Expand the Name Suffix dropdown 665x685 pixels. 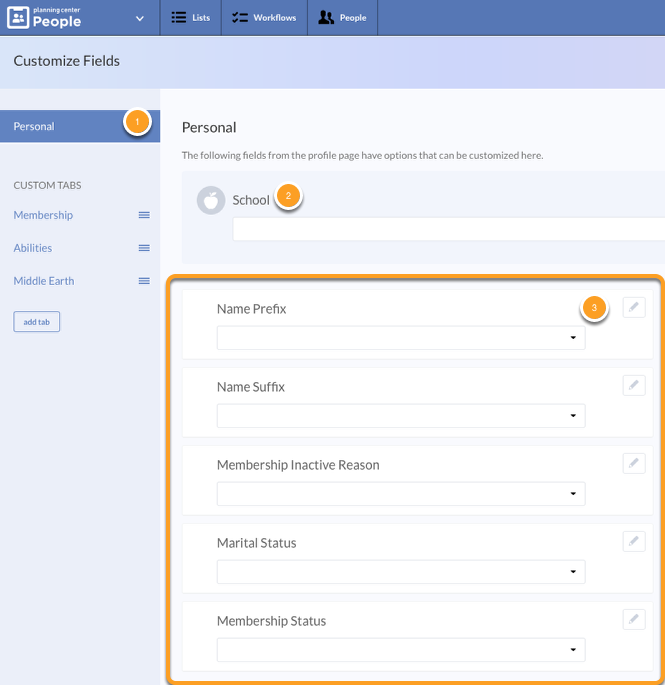coord(401,415)
